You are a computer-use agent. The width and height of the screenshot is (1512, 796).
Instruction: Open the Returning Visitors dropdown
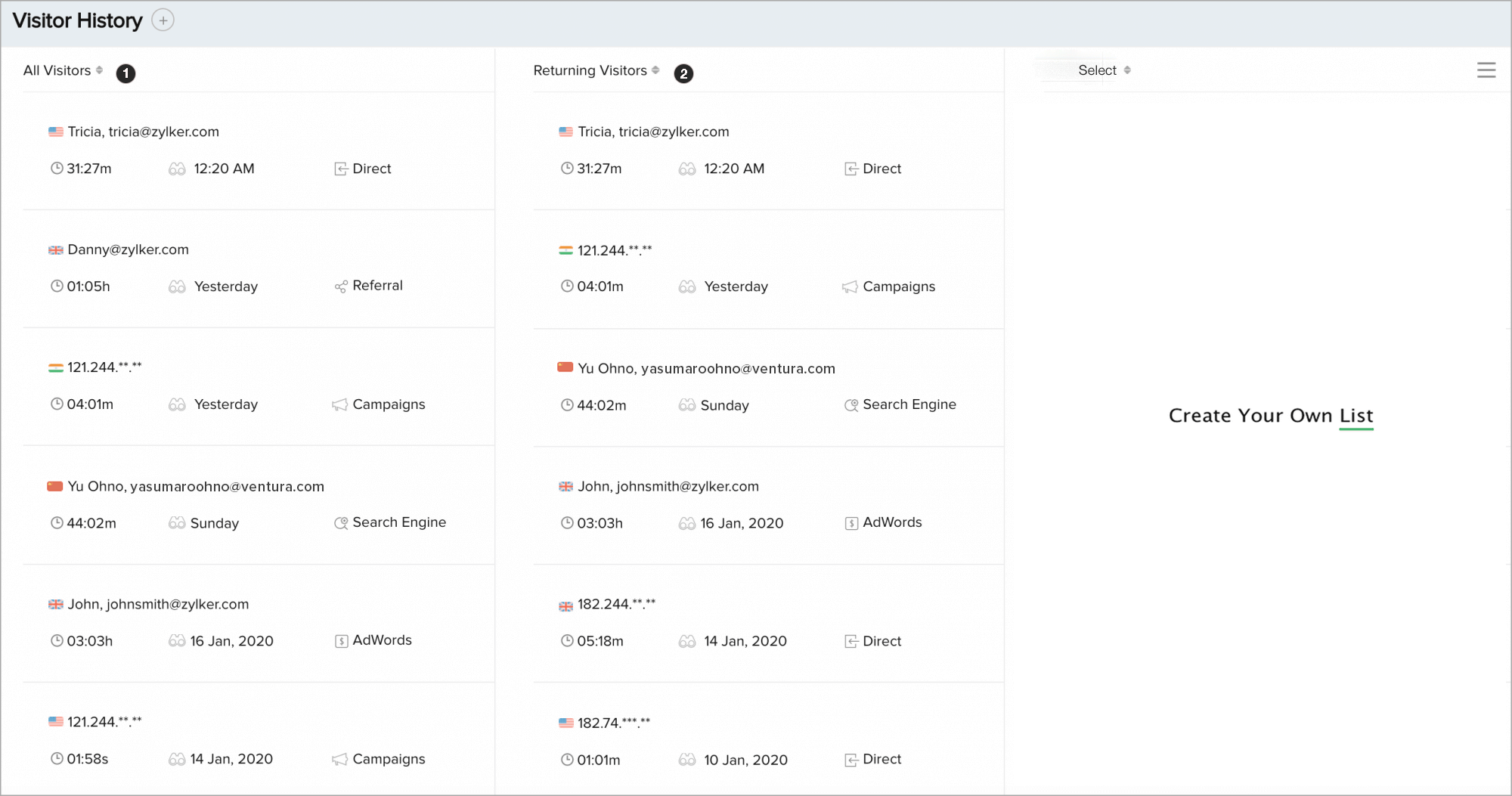pyautogui.click(x=596, y=70)
